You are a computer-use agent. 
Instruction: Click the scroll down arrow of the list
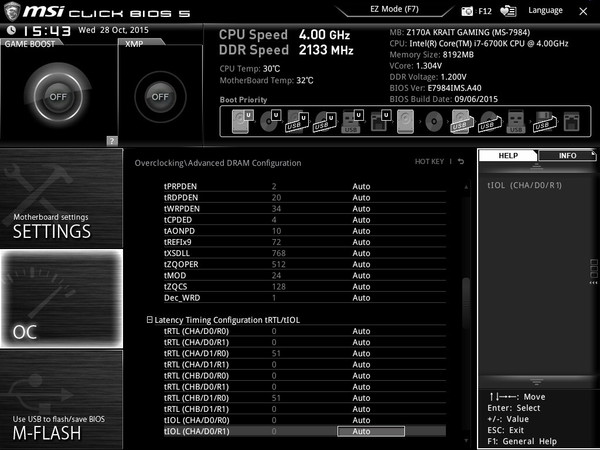pyautogui.click(x=466, y=440)
